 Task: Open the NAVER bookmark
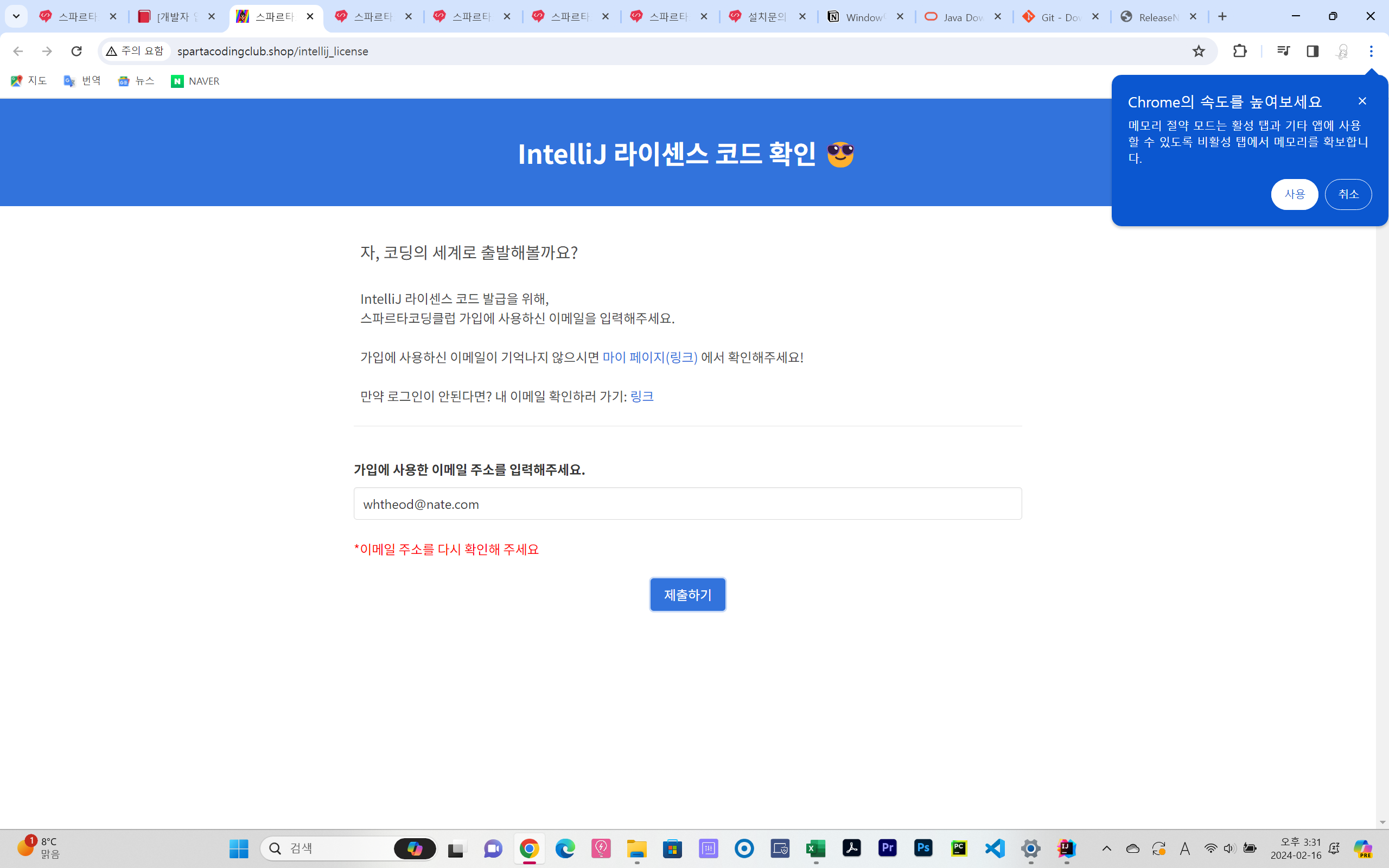click(x=195, y=81)
